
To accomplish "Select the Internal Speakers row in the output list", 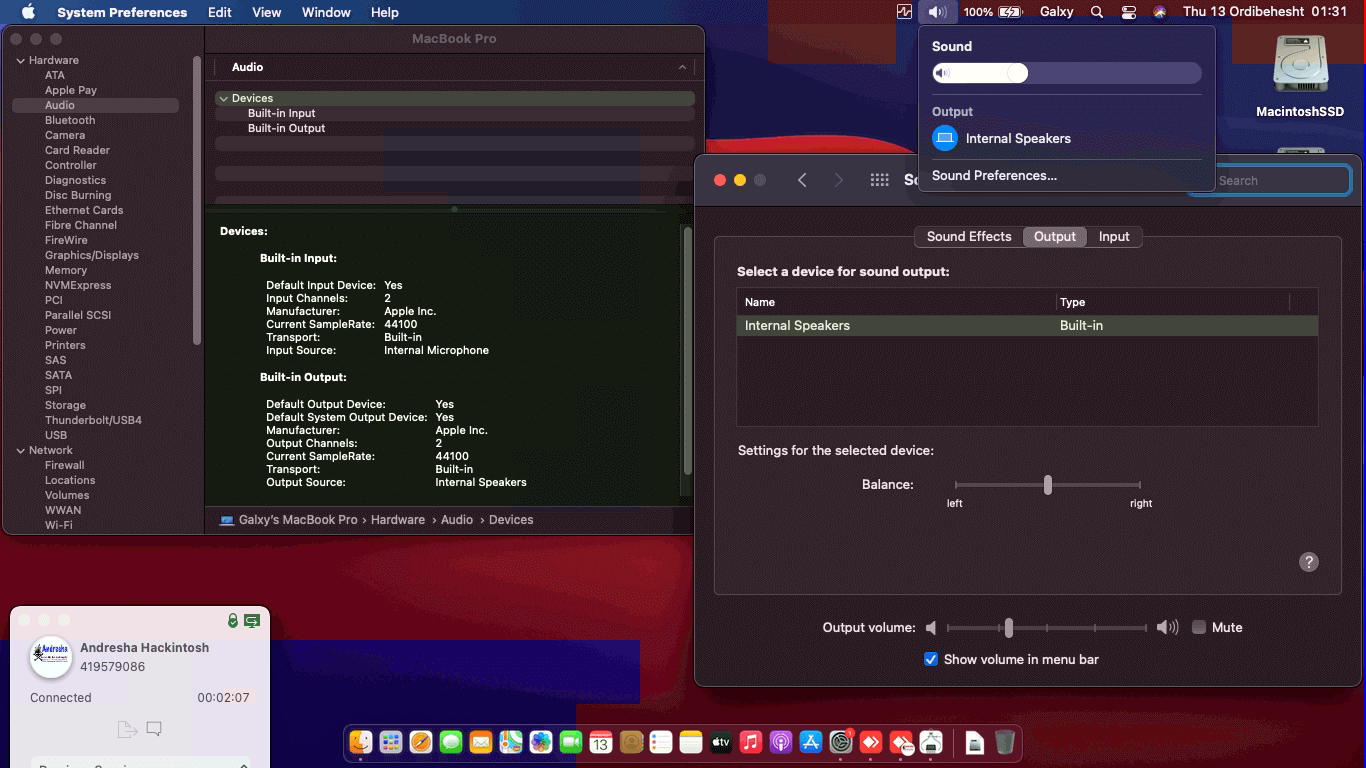I will (x=1027, y=326).
